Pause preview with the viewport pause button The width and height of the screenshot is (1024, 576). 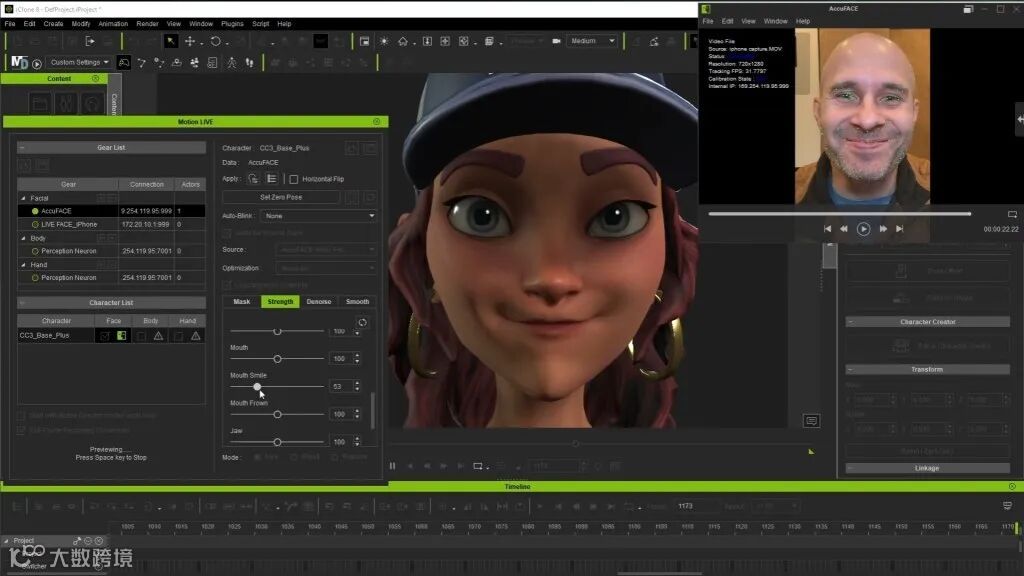click(392, 466)
